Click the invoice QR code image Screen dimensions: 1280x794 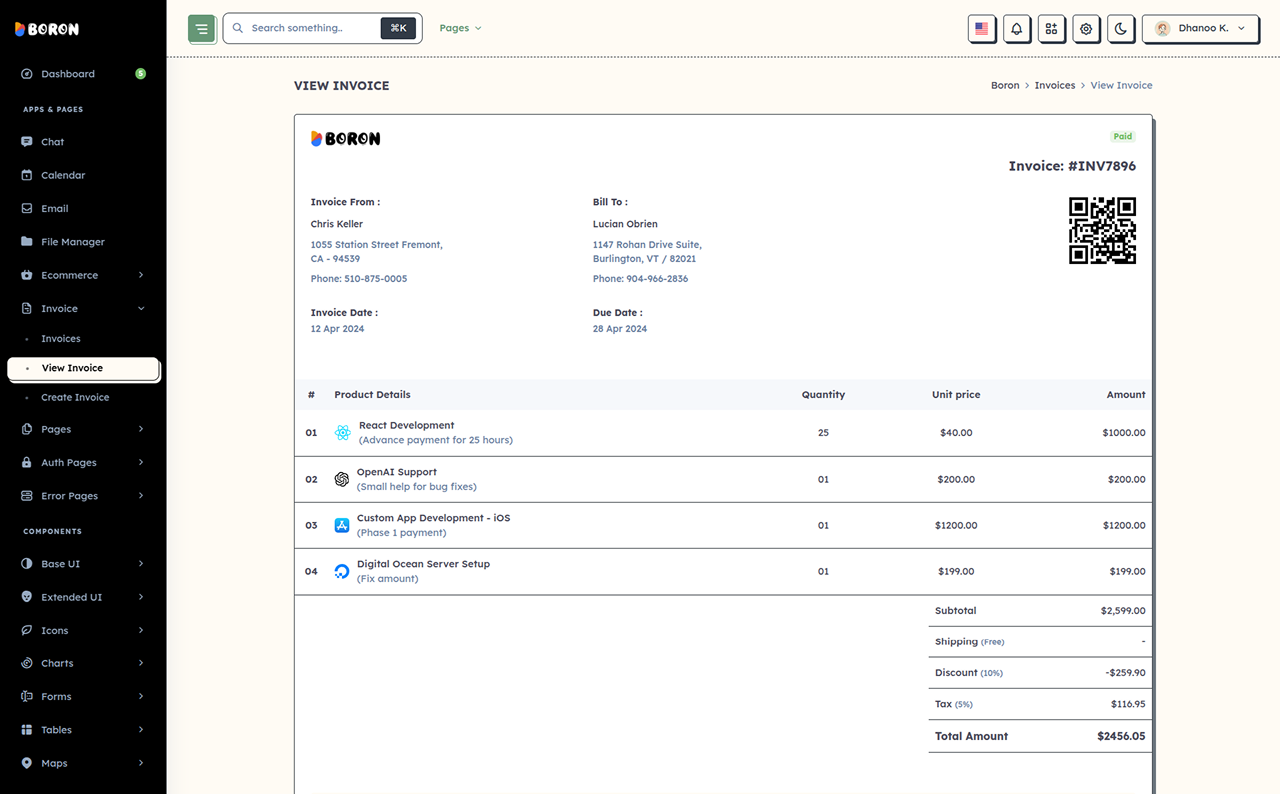1102,230
